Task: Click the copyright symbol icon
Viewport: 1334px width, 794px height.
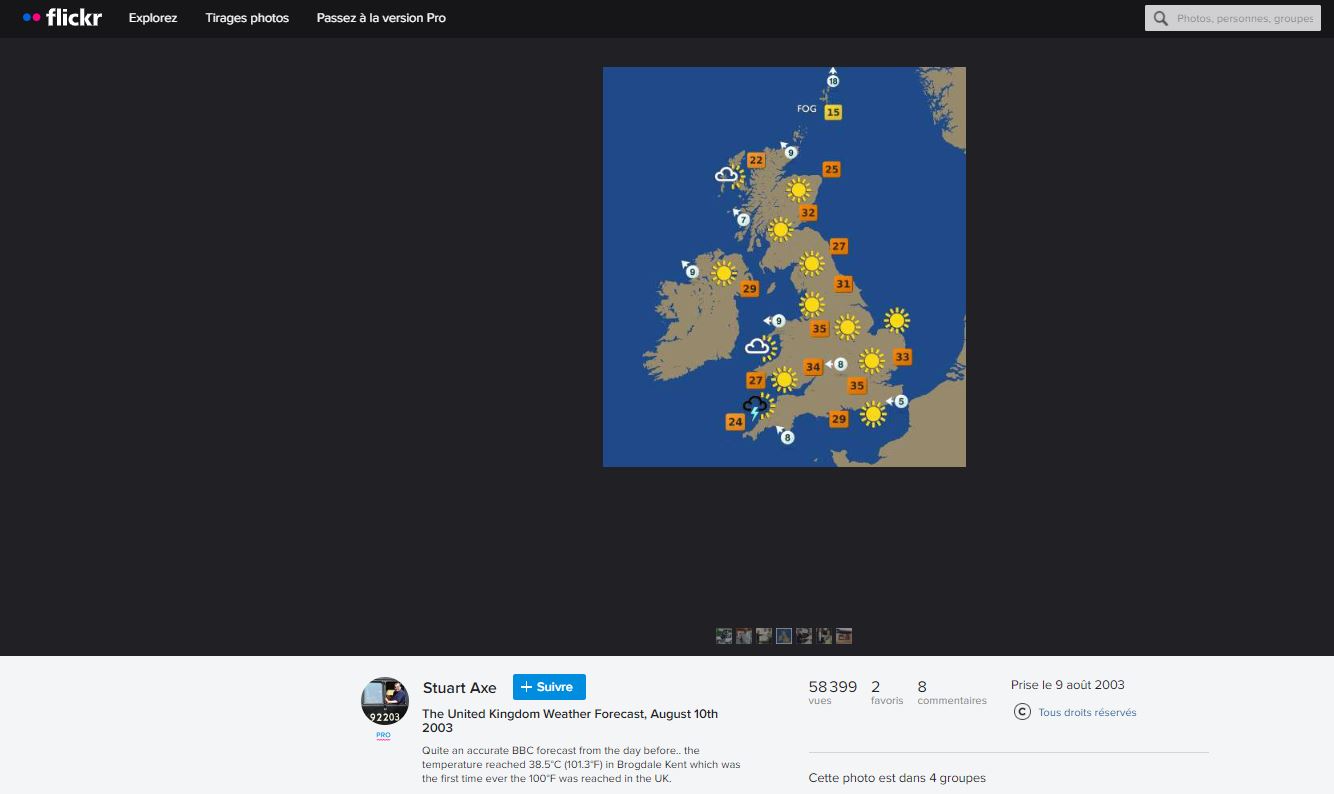Action: pyautogui.click(x=1022, y=712)
